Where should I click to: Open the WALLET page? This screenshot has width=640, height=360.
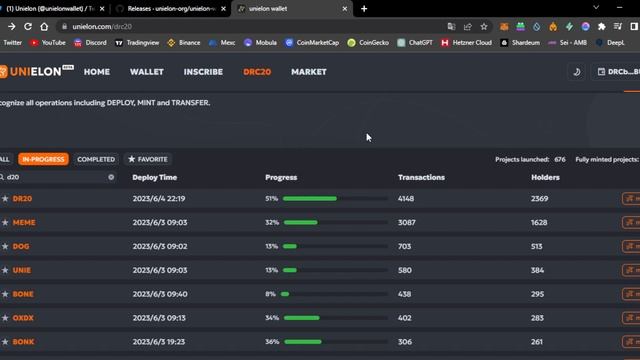pyautogui.click(x=147, y=72)
